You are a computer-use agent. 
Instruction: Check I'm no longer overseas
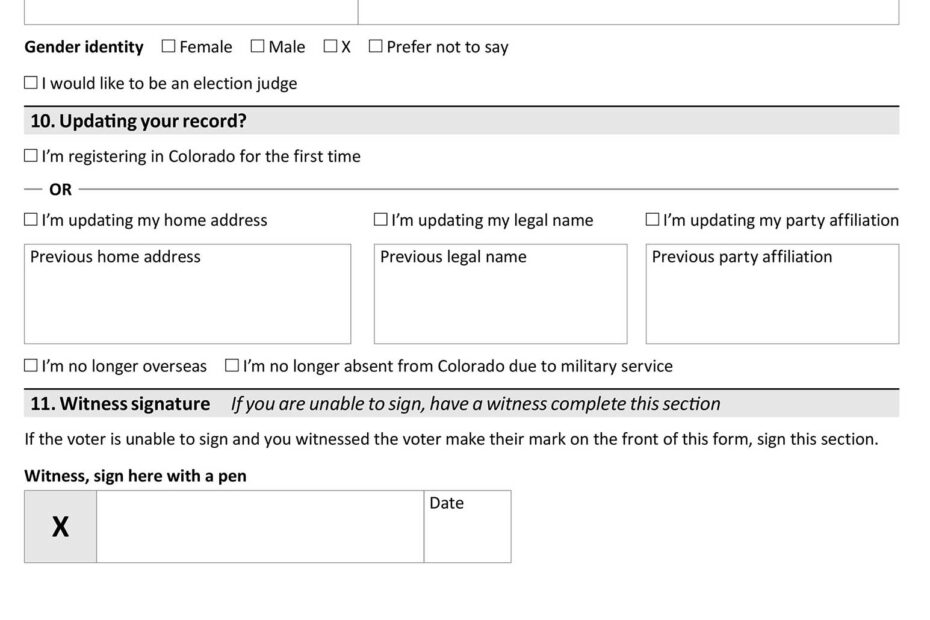point(29,366)
